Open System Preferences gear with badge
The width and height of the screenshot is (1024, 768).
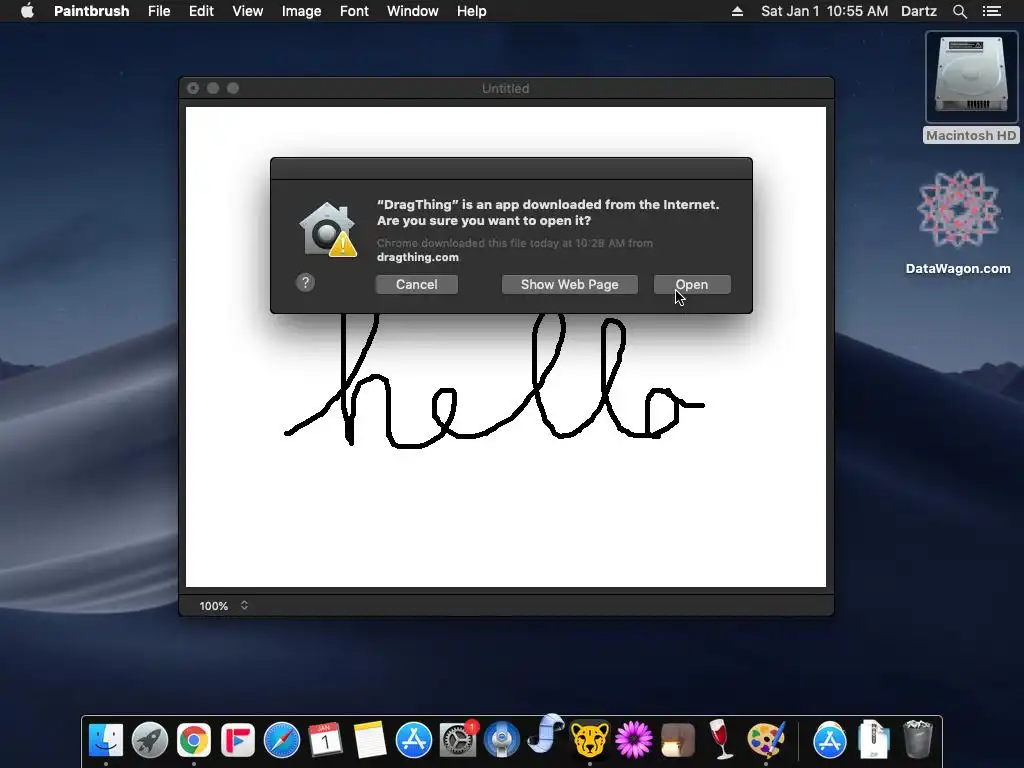coord(458,739)
